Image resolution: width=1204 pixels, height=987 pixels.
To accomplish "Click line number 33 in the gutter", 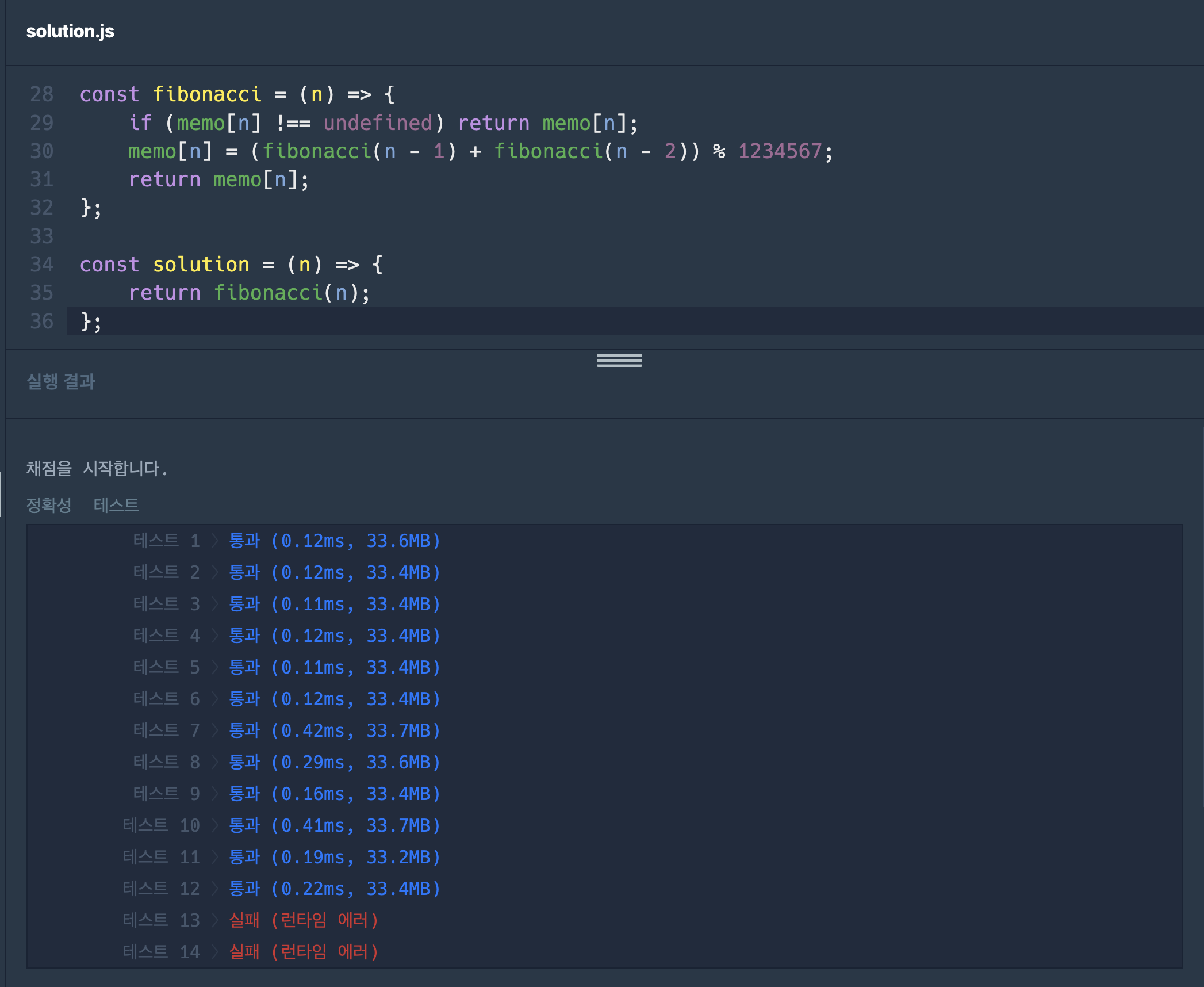I will pos(41,236).
